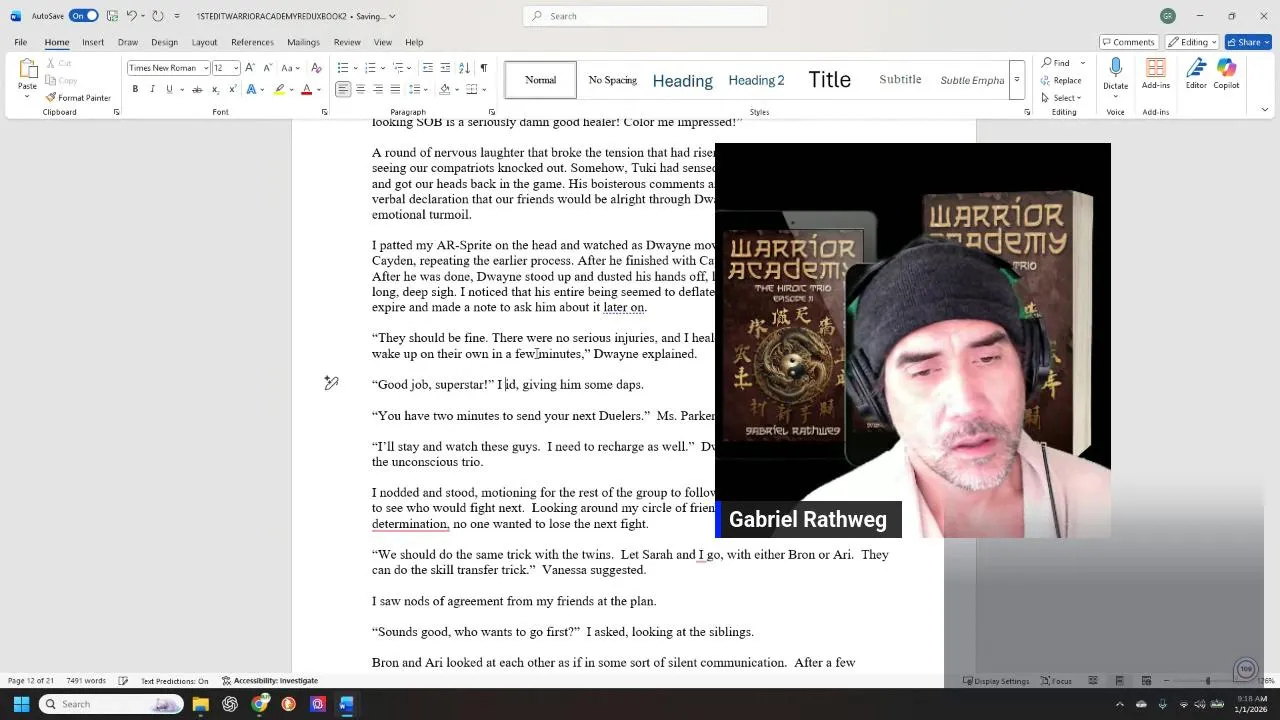Apply the Subtitle style

(900, 80)
